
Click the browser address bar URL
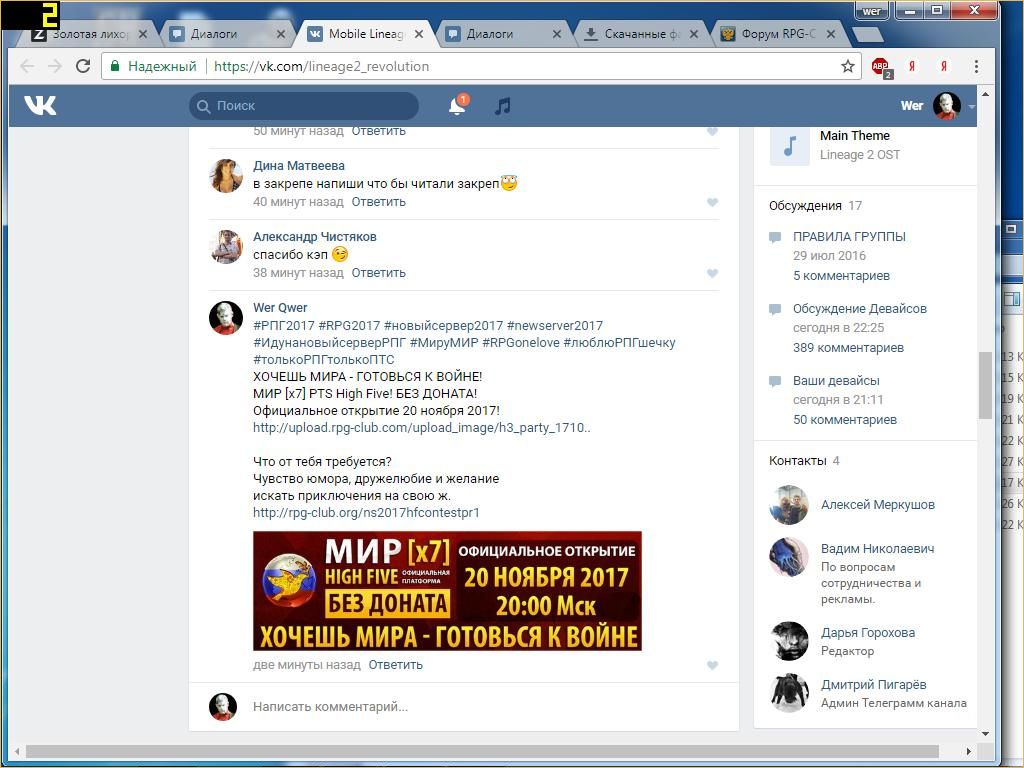coord(321,66)
